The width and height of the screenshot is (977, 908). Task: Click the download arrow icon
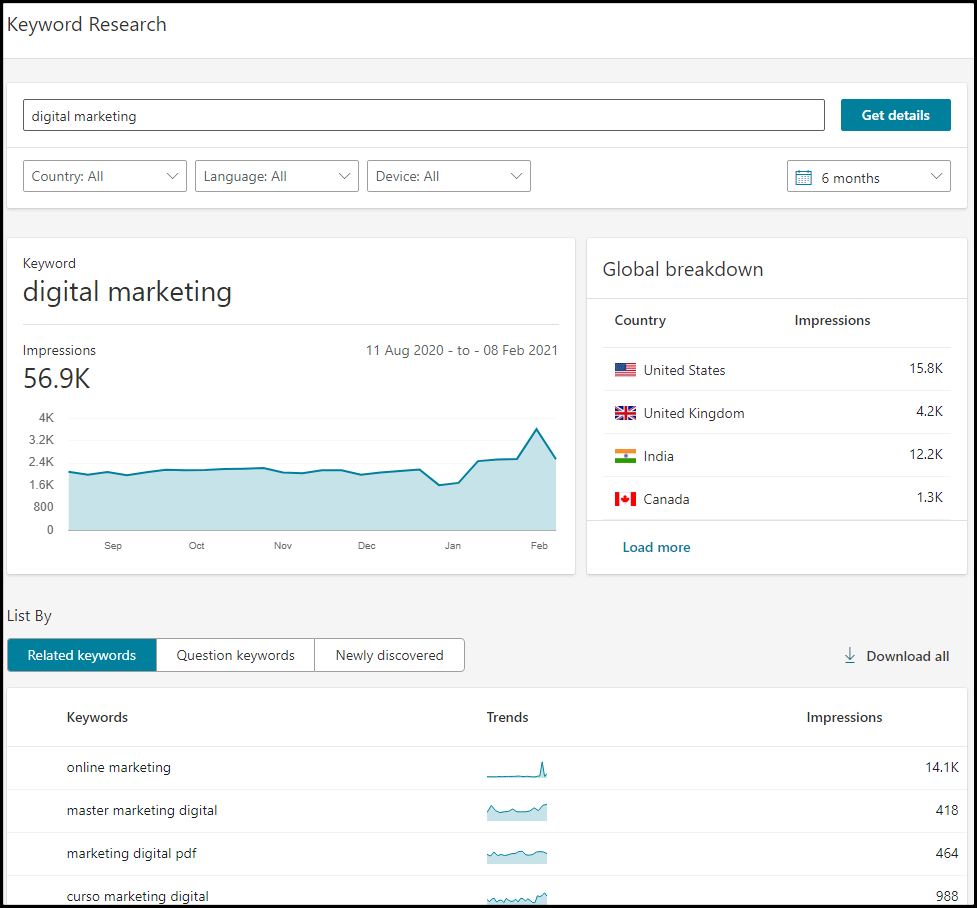coord(849,656)
